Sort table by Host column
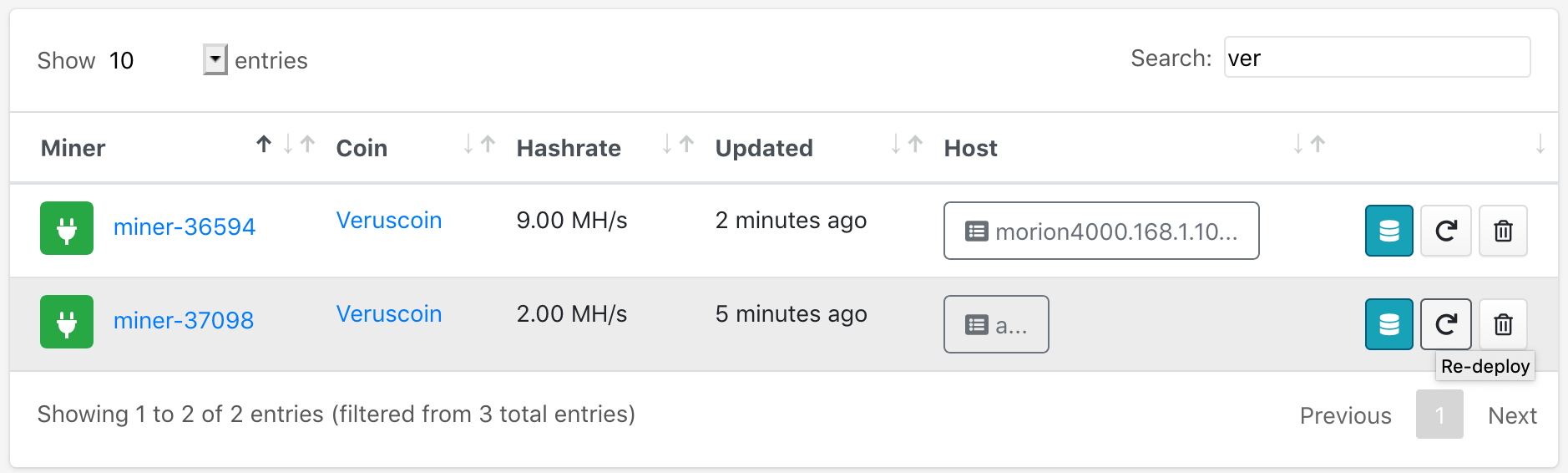Viewport: 1568px width, 473px height. [x=971, y=148]
